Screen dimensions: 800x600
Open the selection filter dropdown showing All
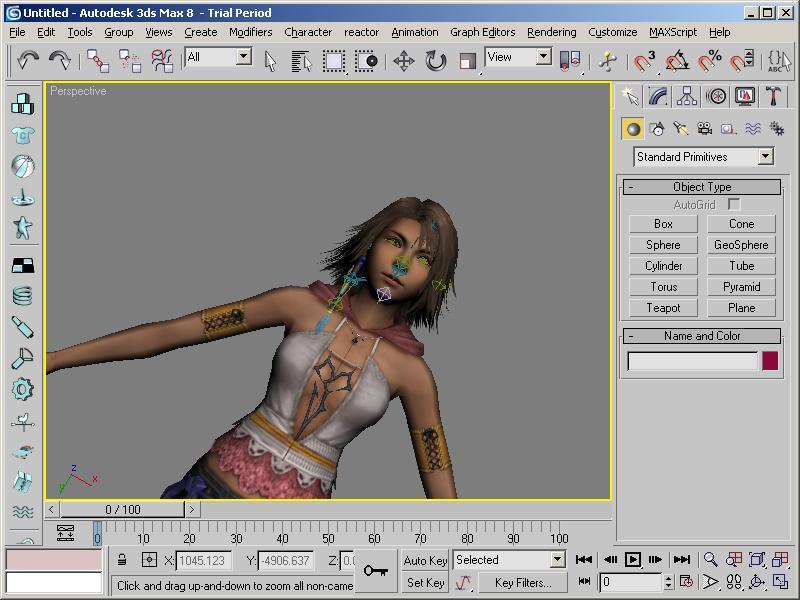click(243, 57)
